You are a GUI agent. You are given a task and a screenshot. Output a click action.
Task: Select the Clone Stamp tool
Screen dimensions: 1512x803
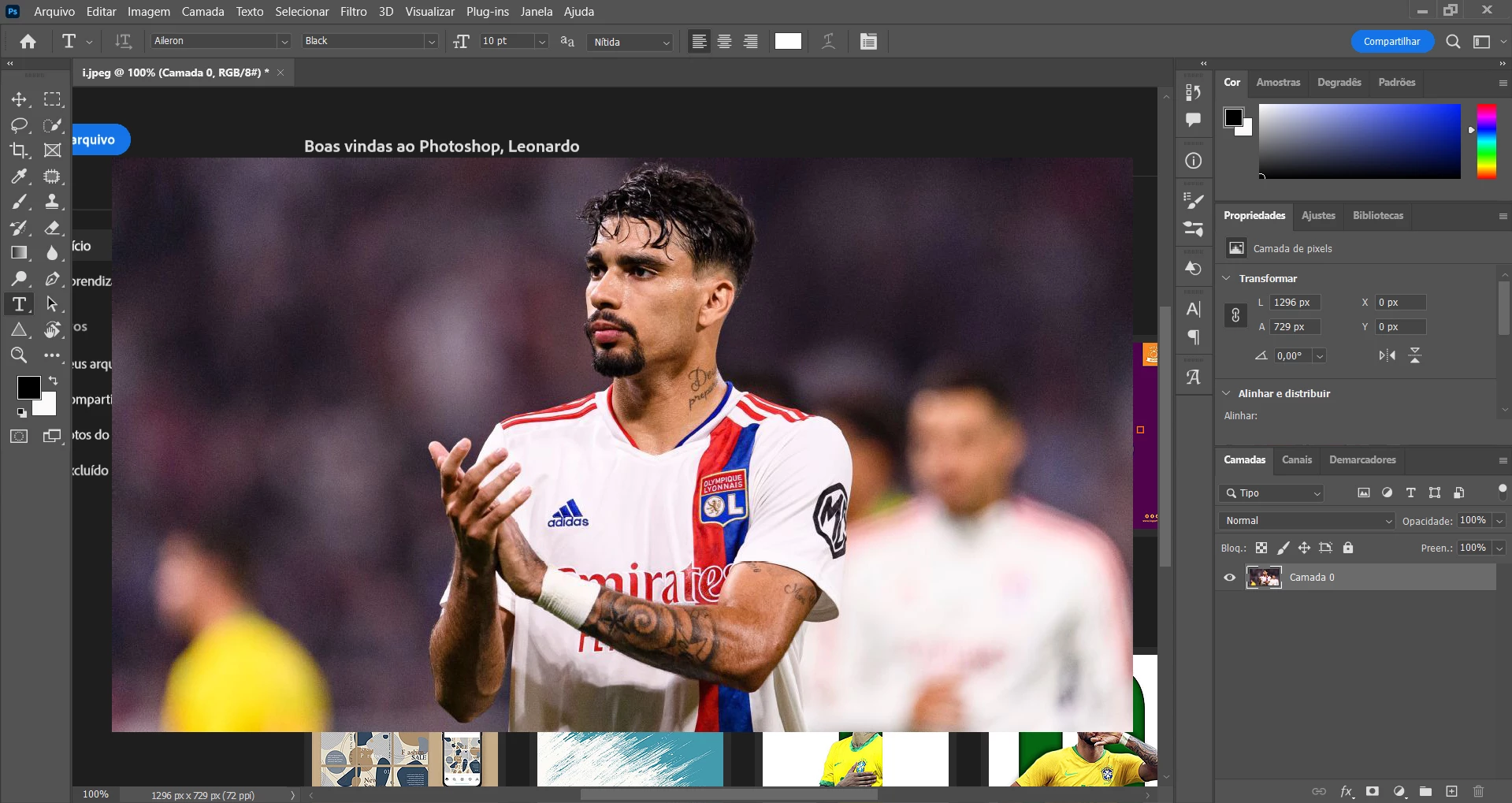coord(52,202)
